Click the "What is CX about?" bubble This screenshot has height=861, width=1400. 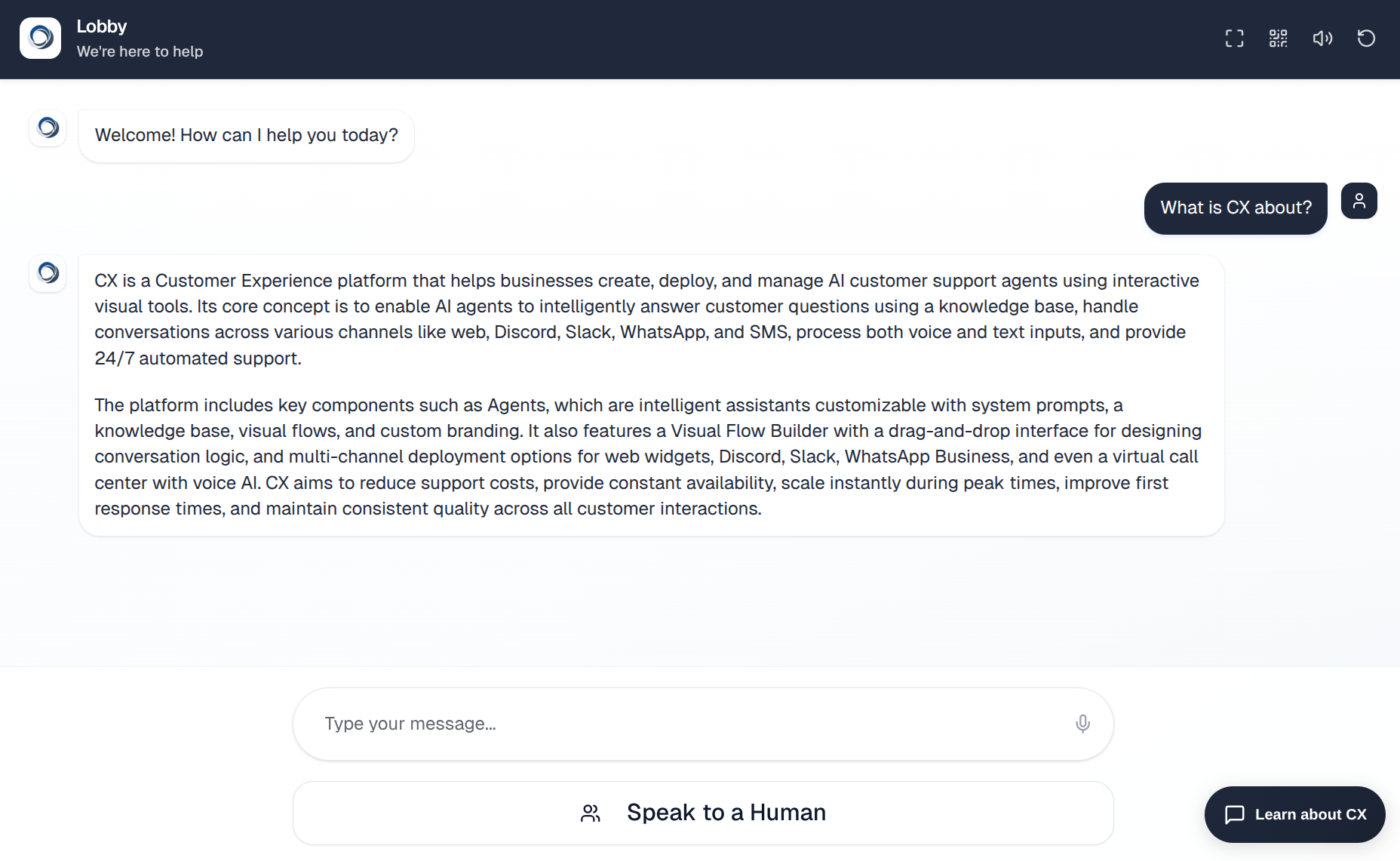pos(1236,208)
